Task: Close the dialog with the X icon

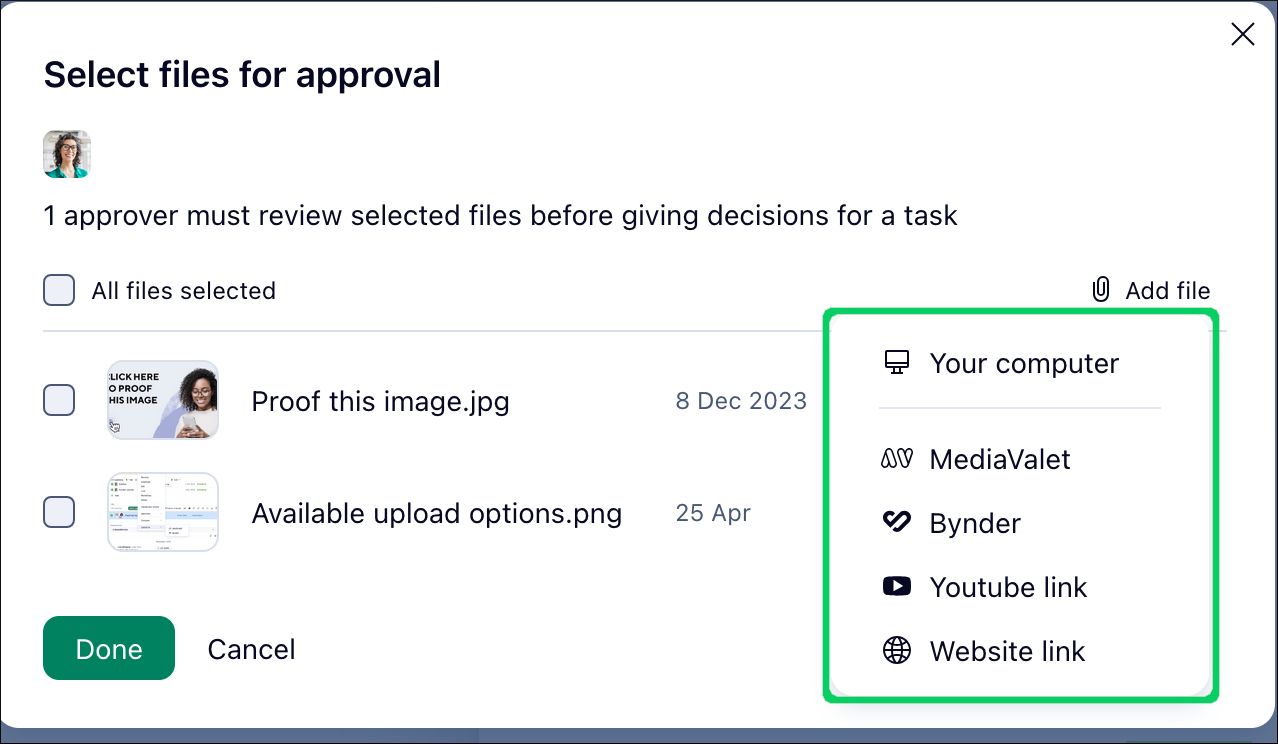Action: tap(1242, 35)
